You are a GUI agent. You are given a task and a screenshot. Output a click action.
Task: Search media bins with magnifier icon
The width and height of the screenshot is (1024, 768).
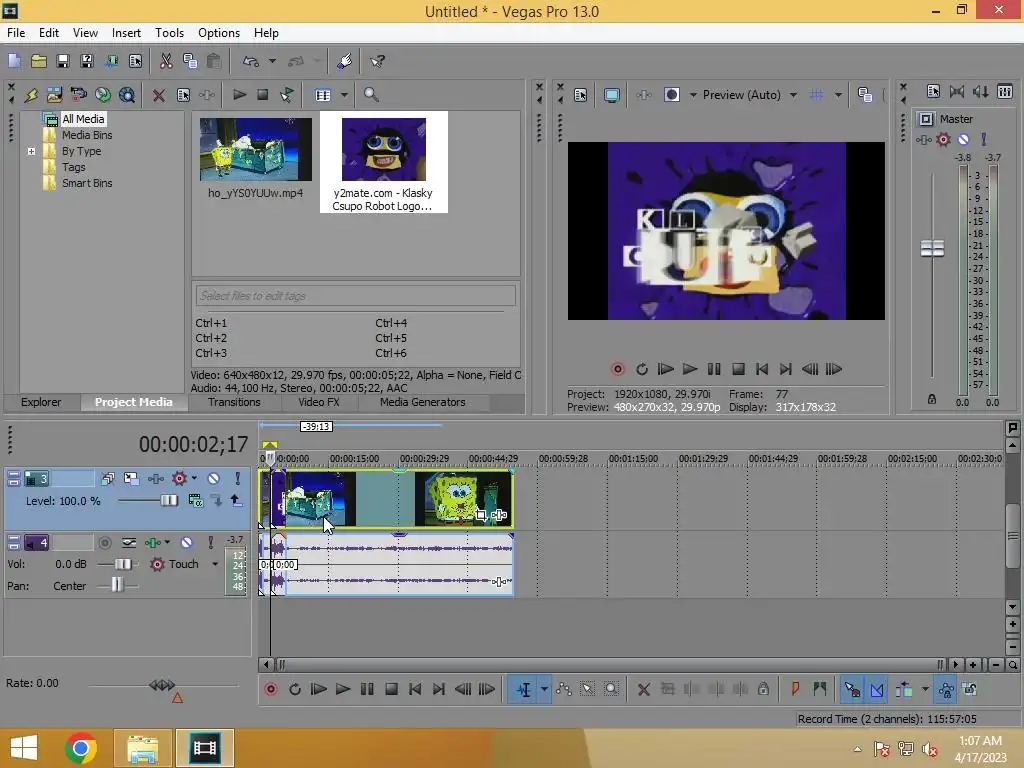[x=371, y=95]
